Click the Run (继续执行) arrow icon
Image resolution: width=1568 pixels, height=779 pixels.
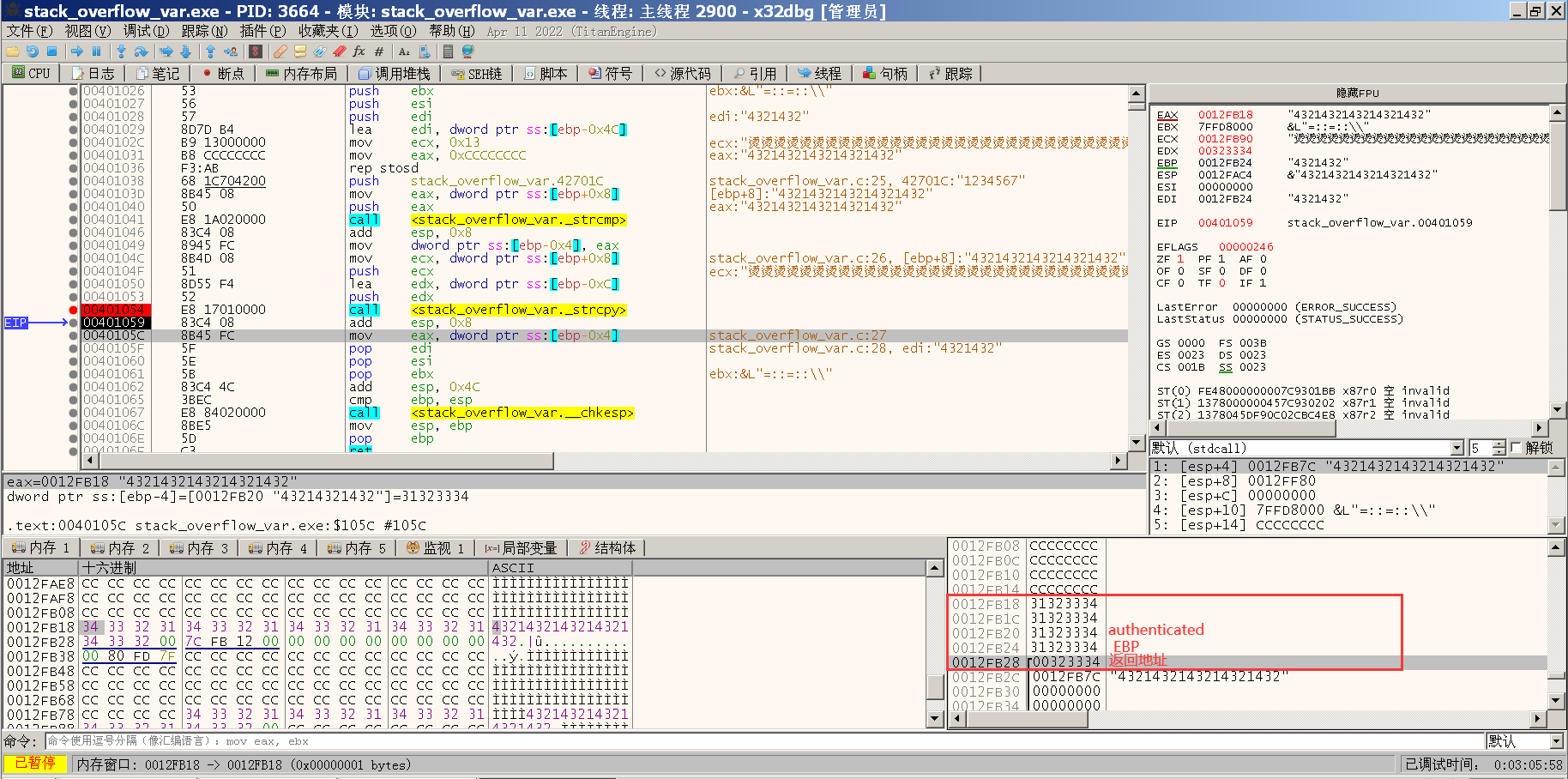coord(76,51)
